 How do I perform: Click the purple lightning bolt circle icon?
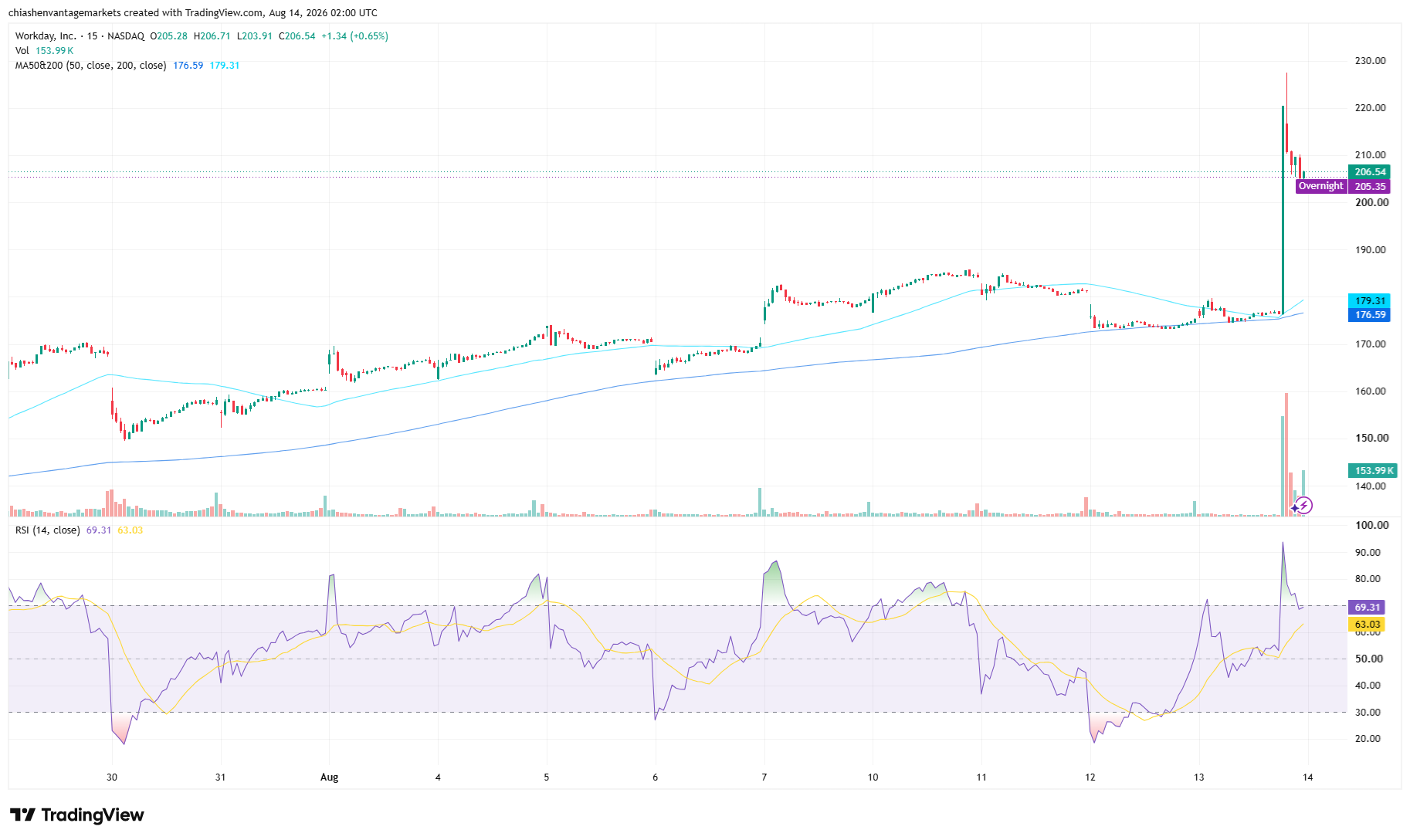pos(1304,506)
